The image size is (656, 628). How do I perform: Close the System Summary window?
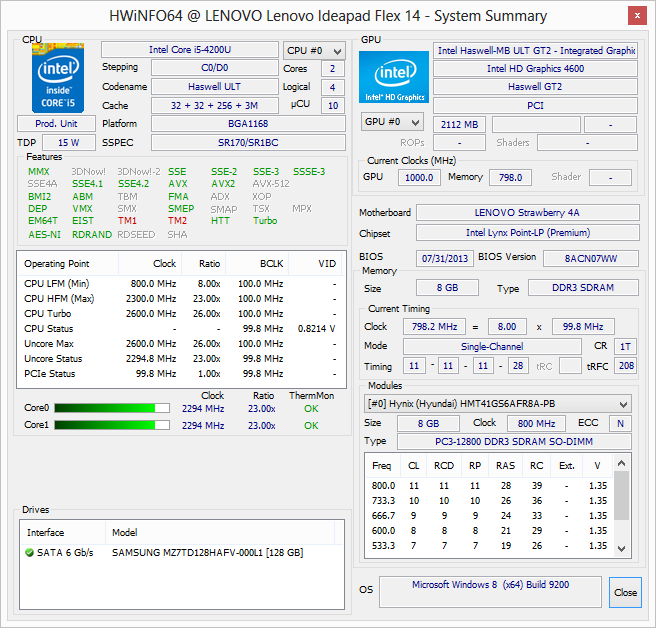tap(637, 16)
